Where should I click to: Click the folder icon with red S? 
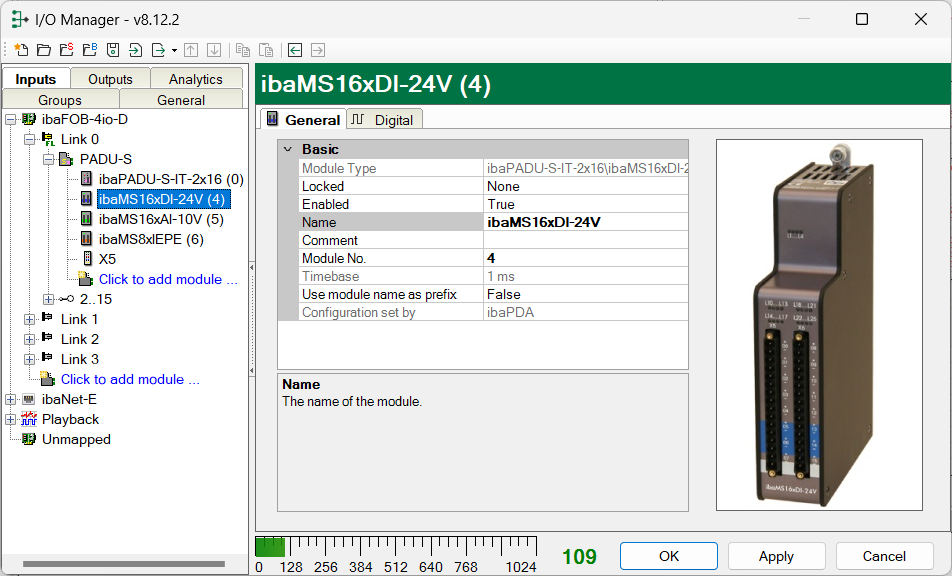click(66, 50)
